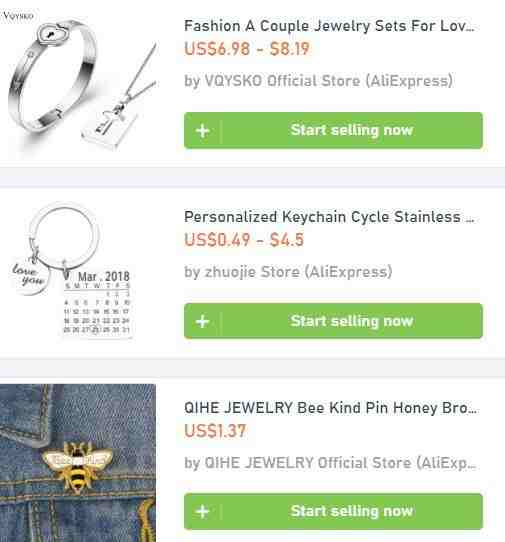The height and width of the screenshot is (542, 505).
Task: Open Personalized Keychain Cycle Stainless title
Action: [329, 217]
